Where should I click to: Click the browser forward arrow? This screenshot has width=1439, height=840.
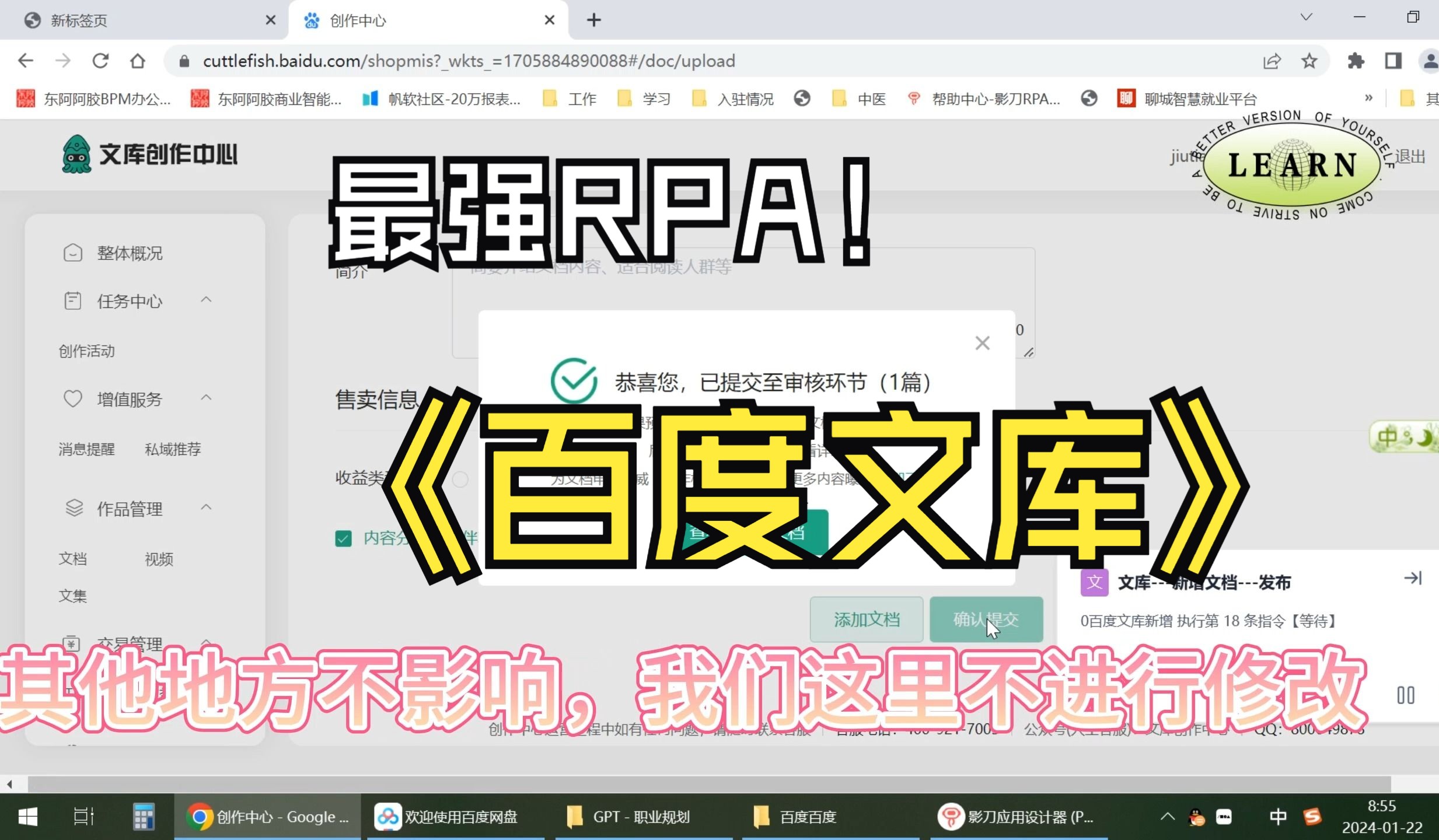pos(63,61)
